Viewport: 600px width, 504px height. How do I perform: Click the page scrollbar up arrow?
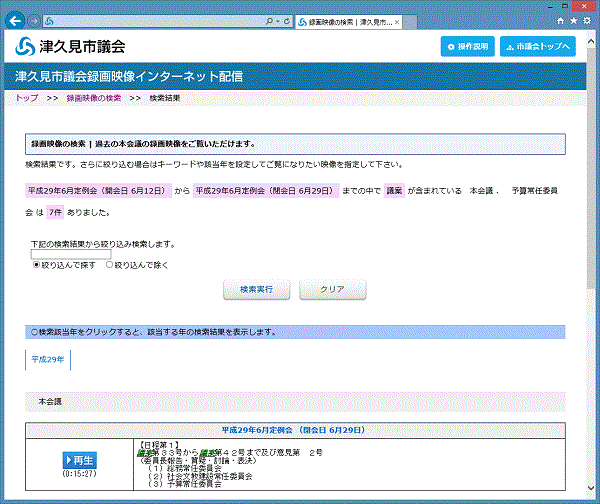pos(591,41)
